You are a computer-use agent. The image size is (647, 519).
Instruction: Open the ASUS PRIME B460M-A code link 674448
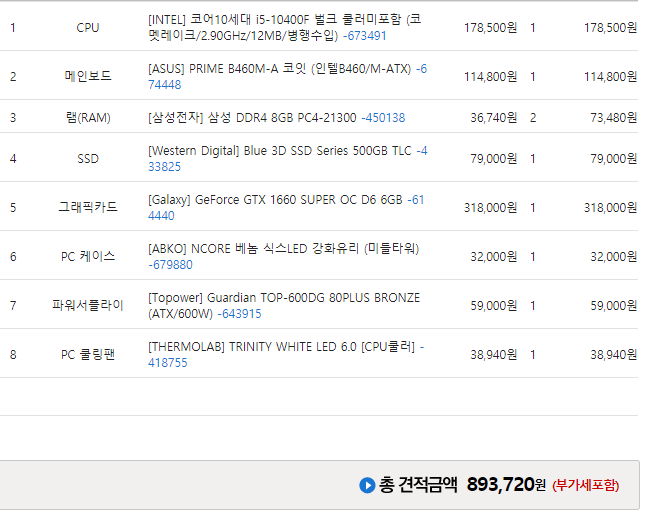point(166,84)
